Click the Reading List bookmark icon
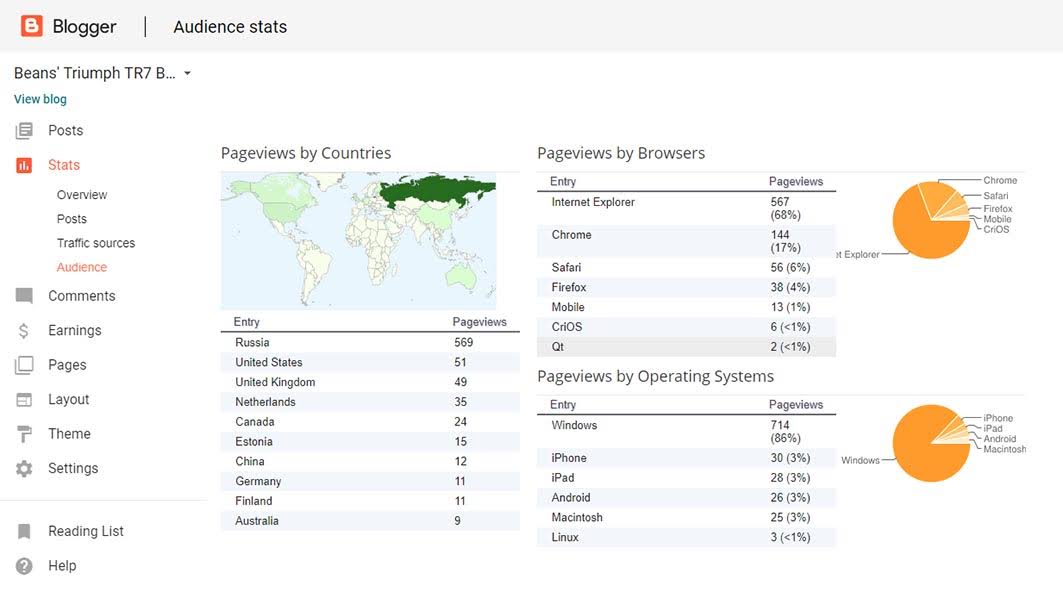The width and height of the screenshot is (1063, 592). [x=24, y=531]
